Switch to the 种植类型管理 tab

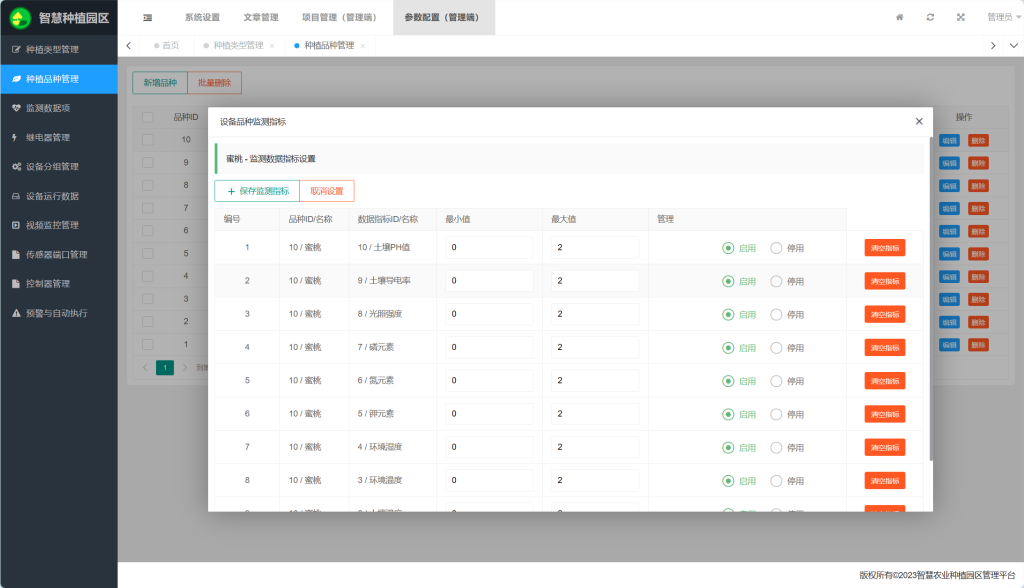pos(238,46)
